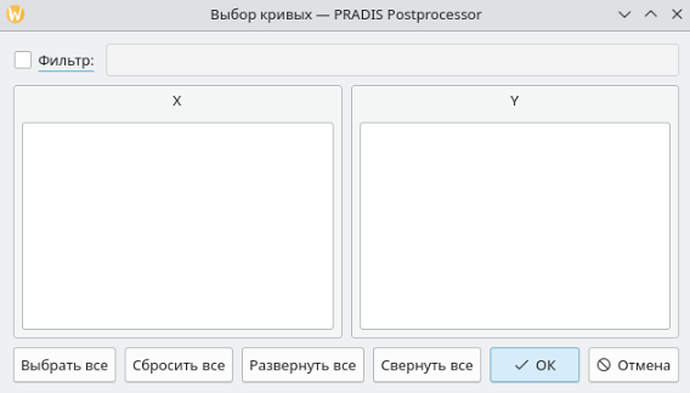This screenshot has height=393, width=690.
Task: Click the PRADIS app icon in title bar
Action: (15, 14)
